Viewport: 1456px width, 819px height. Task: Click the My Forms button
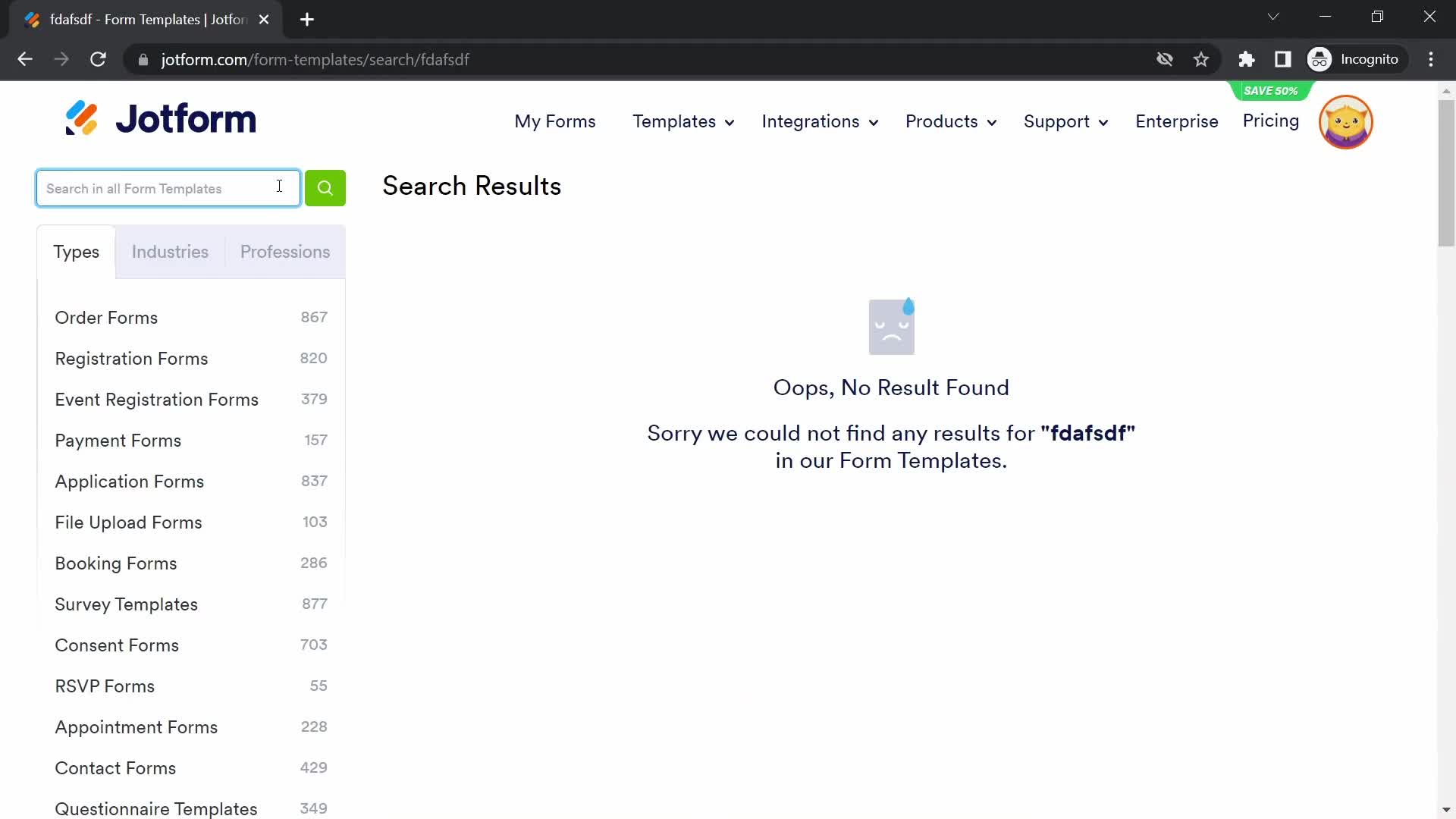click(555, 120)
